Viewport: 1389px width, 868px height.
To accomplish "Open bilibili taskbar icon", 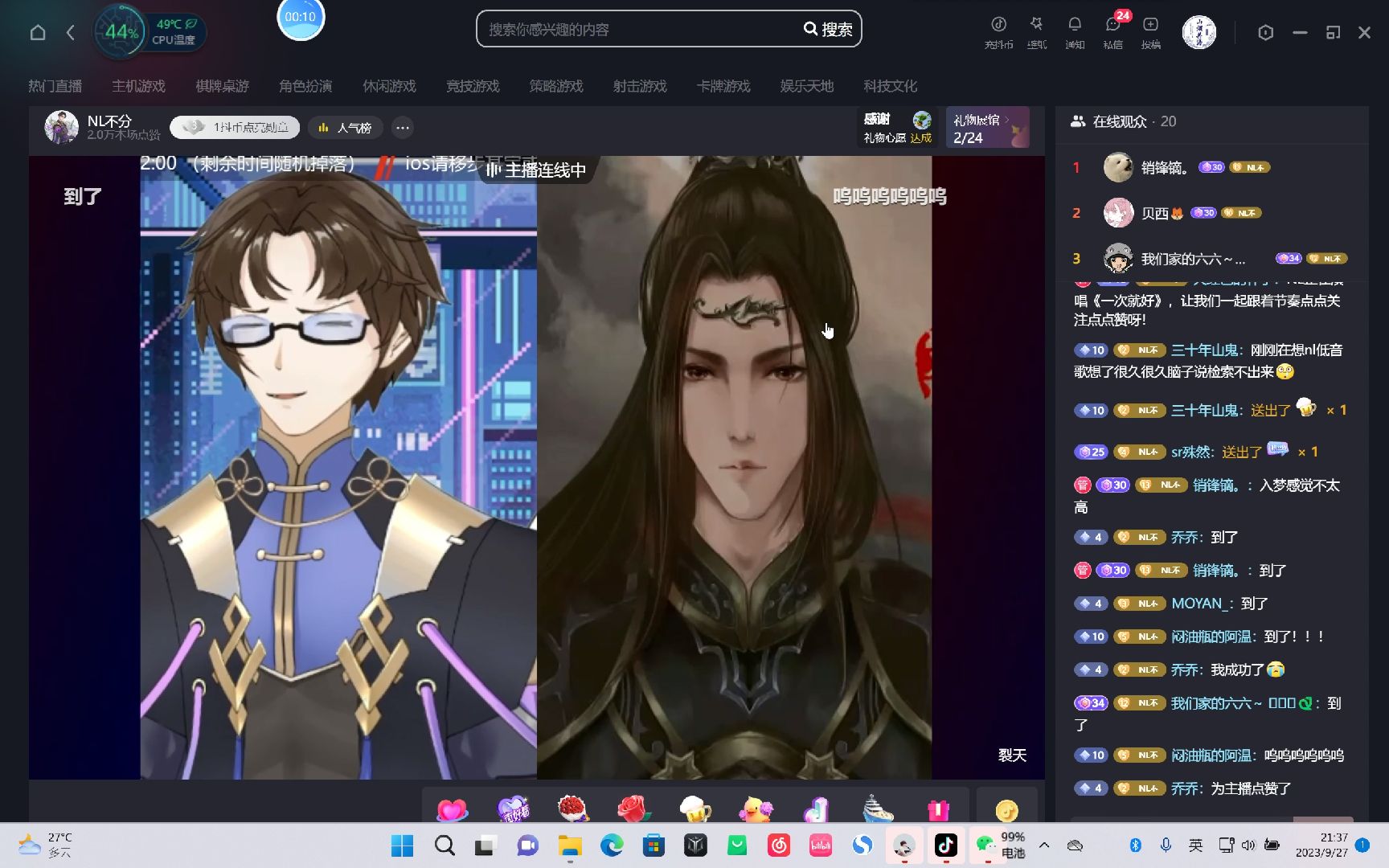I will pyautogui.click(x=821, y=845).
